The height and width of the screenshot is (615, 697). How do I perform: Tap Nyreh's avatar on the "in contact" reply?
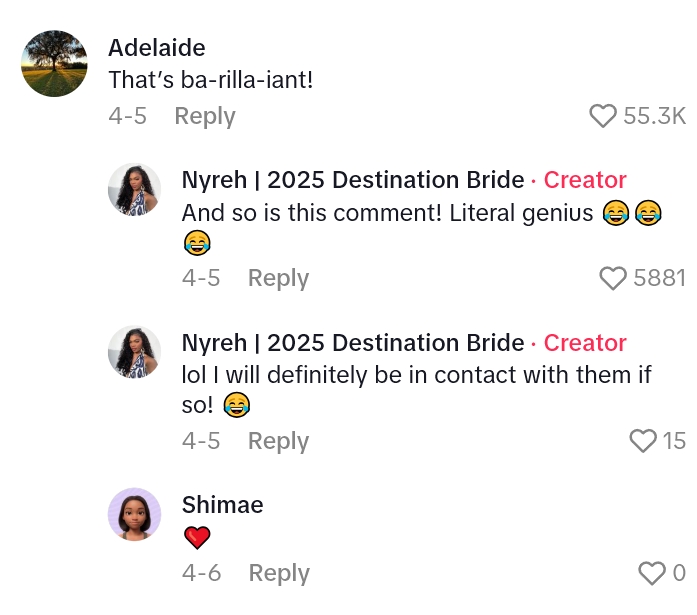tap(134, 352)
